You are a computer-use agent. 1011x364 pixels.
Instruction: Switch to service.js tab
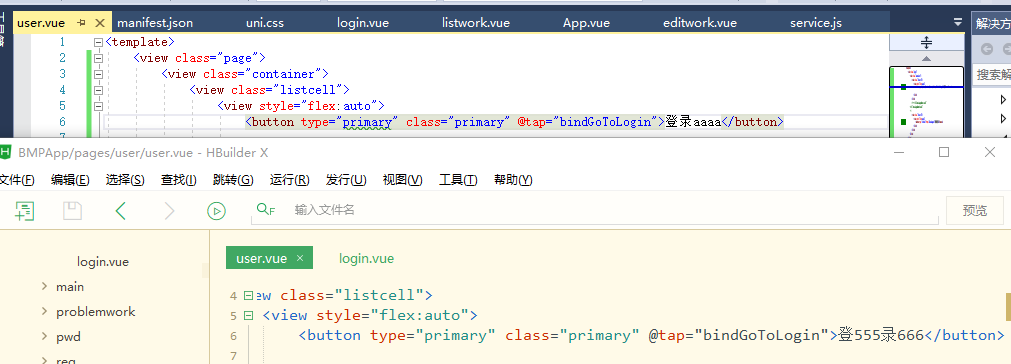click(x=816, y=23)
